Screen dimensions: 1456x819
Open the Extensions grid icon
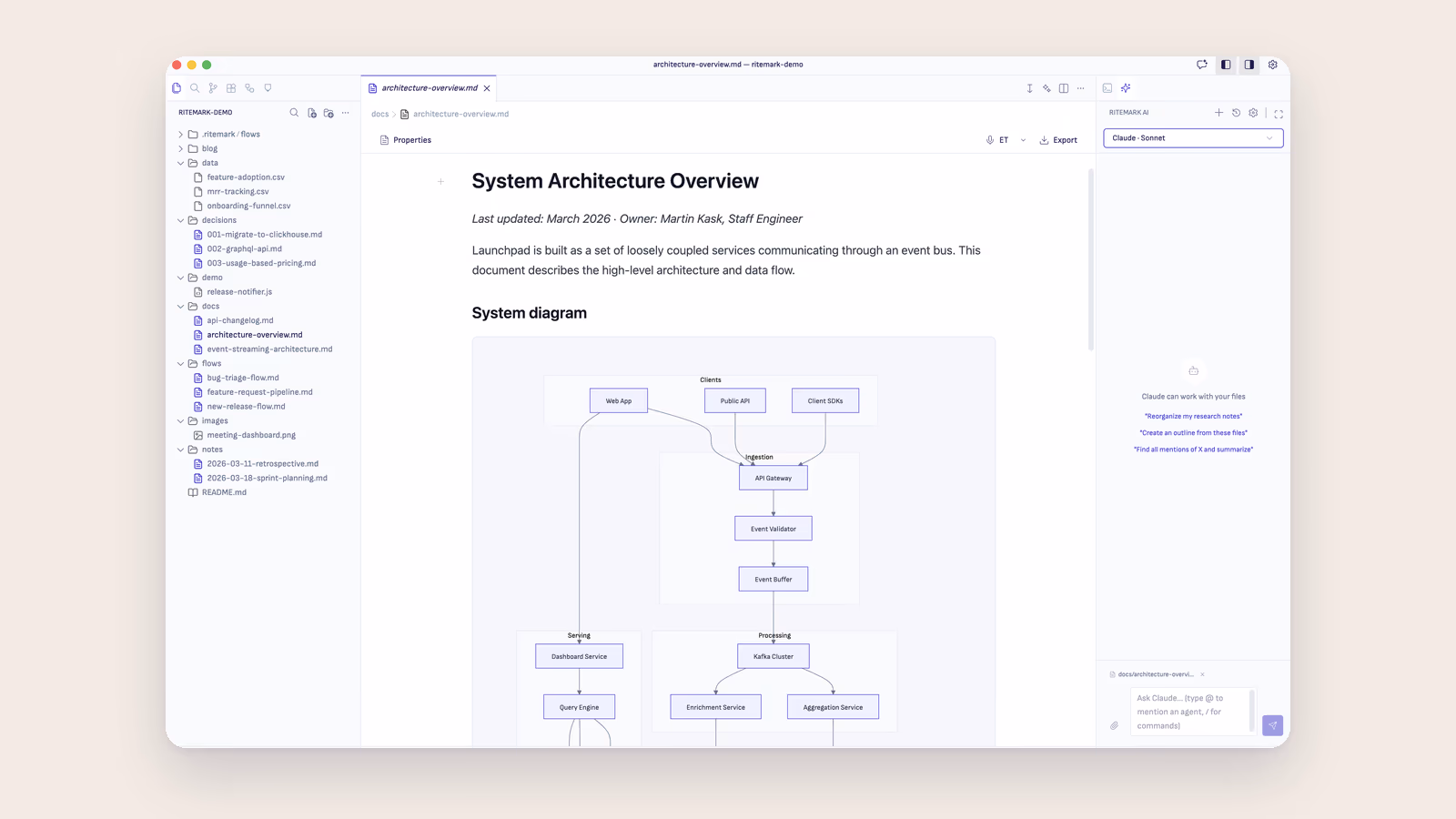231,88
